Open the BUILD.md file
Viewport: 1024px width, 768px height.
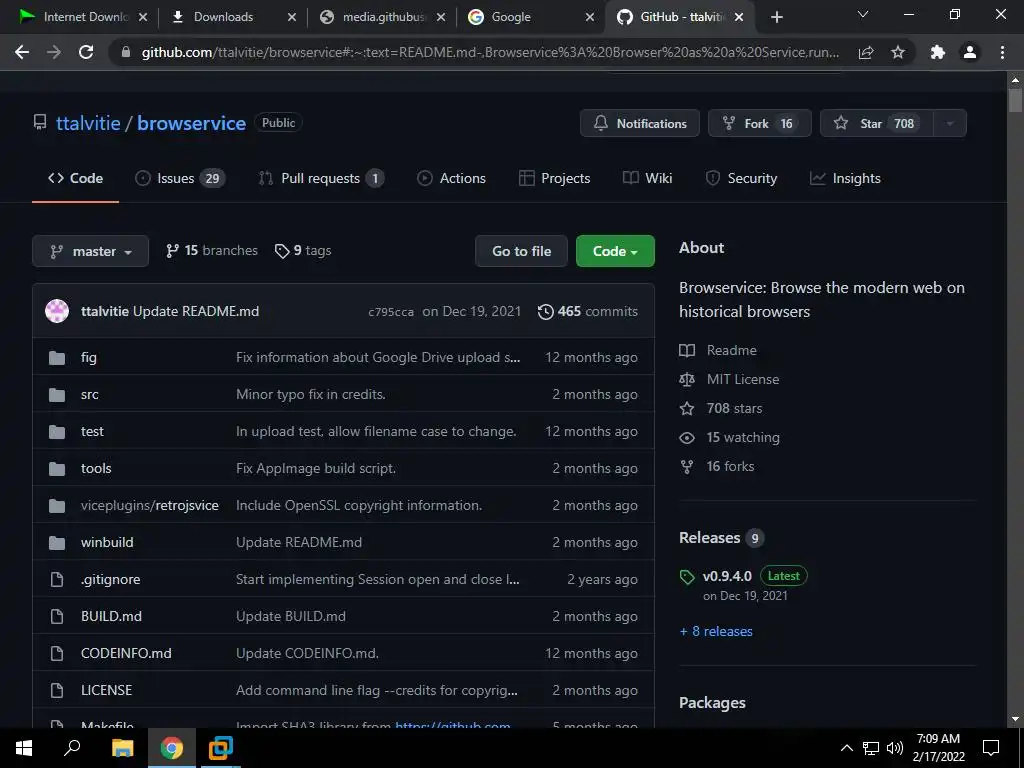[111, 616]
